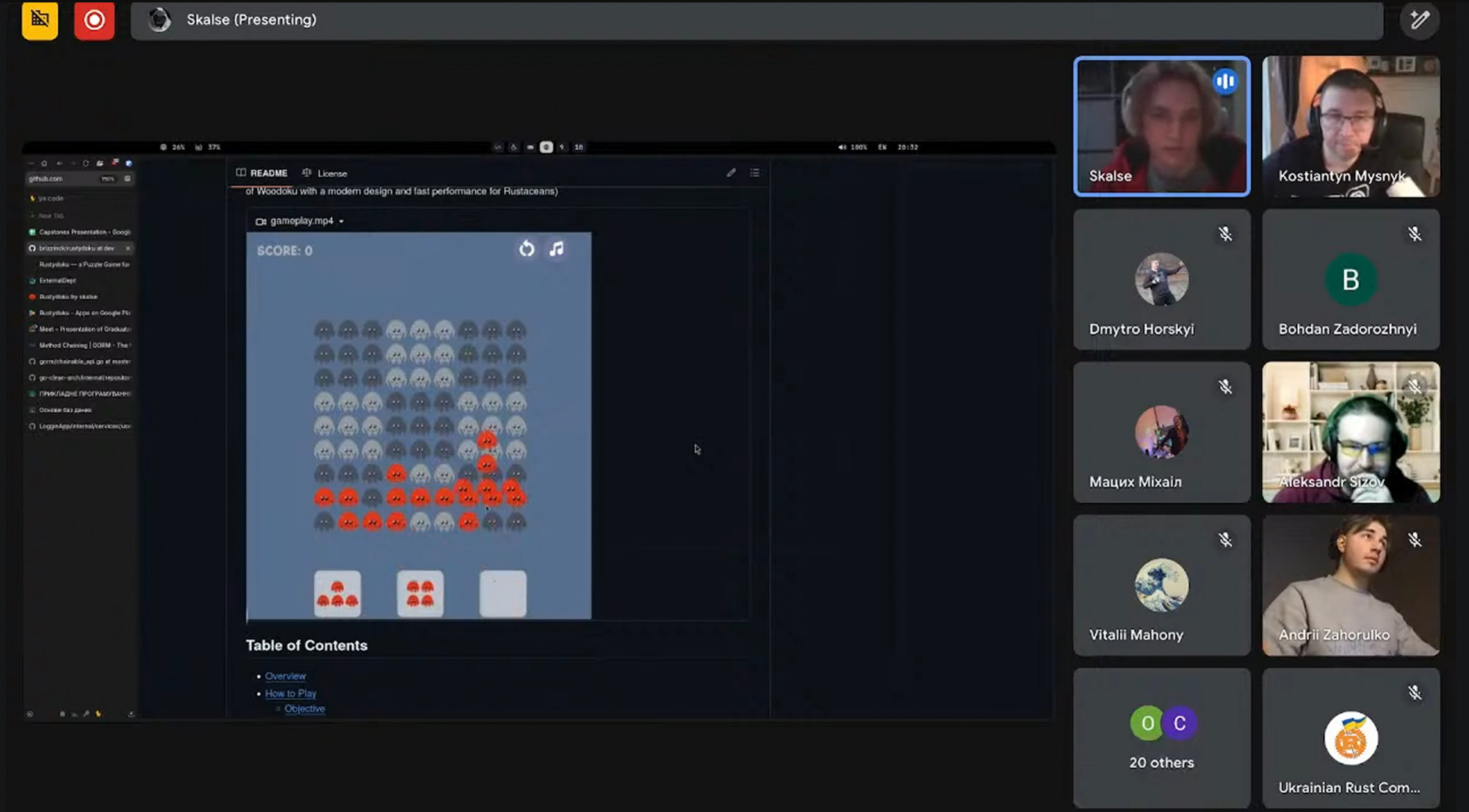Image resolution: width=1469 pixels, height=812 pixels.
Task: Open the Overview link in Table of Contents
Action: (x=285, y=676)
